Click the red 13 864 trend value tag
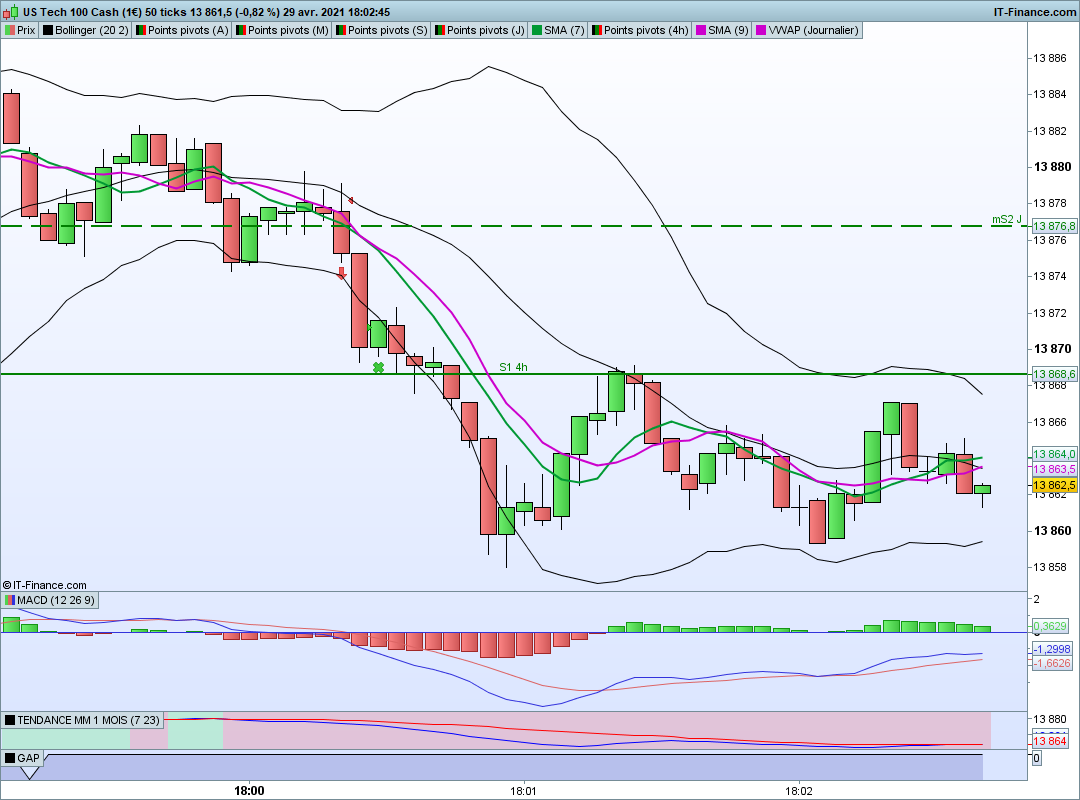Image resolution: width=1080 pixels, height=800 pixels. [x=1050, y=741]
